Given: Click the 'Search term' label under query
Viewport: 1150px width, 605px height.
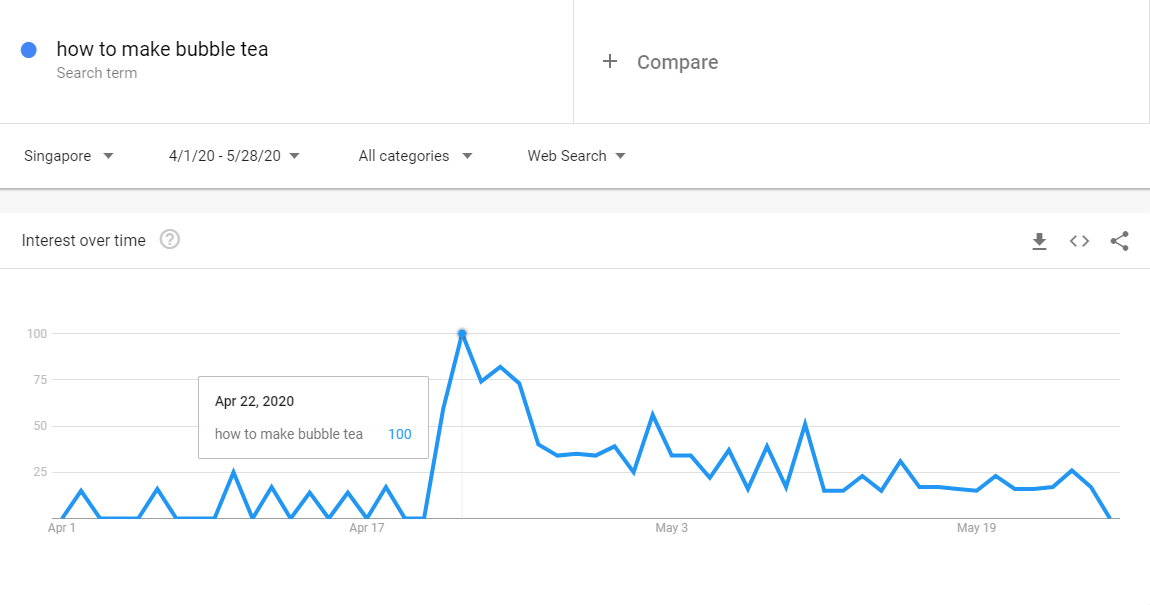Looking at the screenshot, I should point(97,73).
